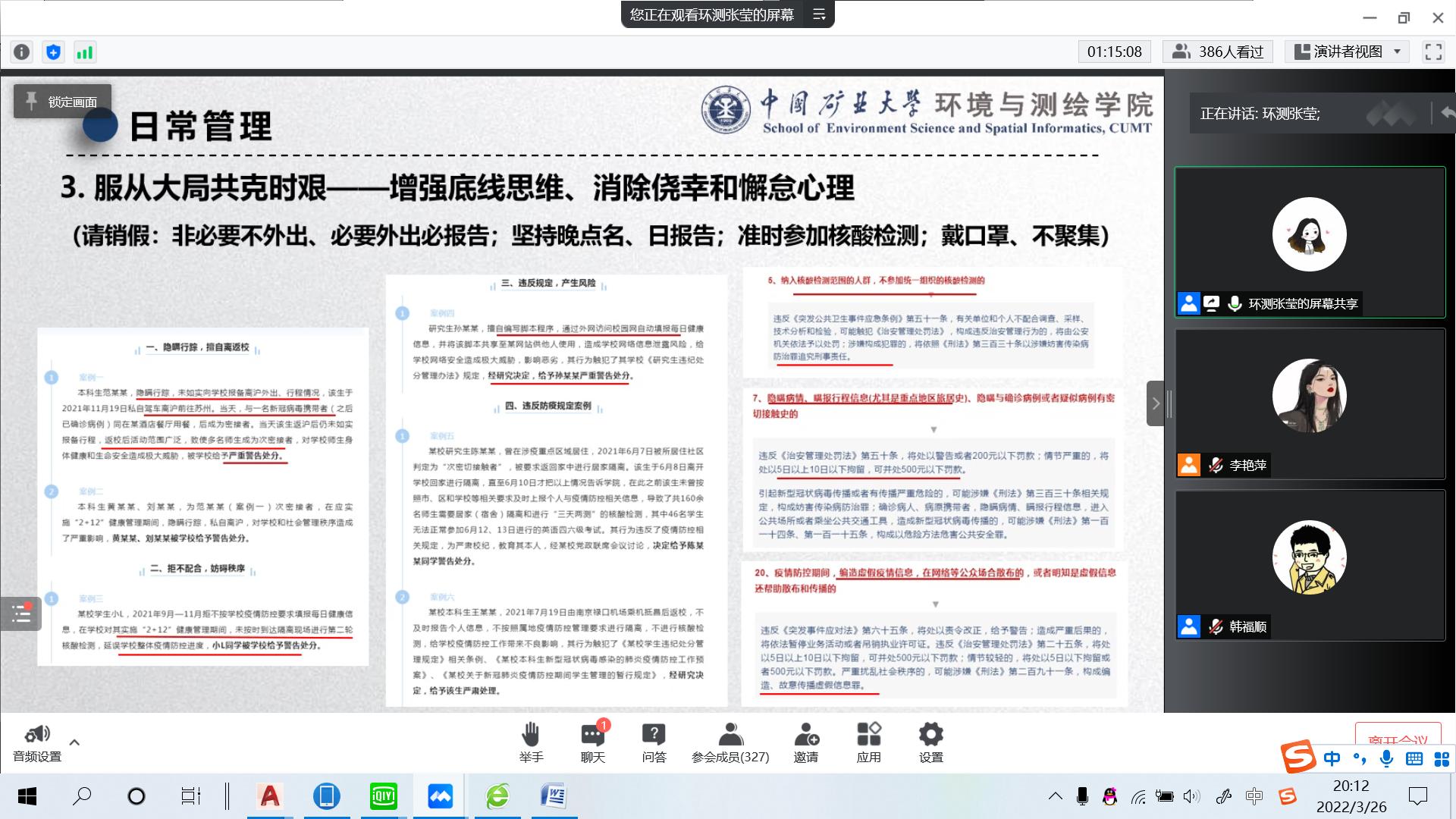Open the Chat (聊天) panel
1456x819 pixels.
(592, 735)
